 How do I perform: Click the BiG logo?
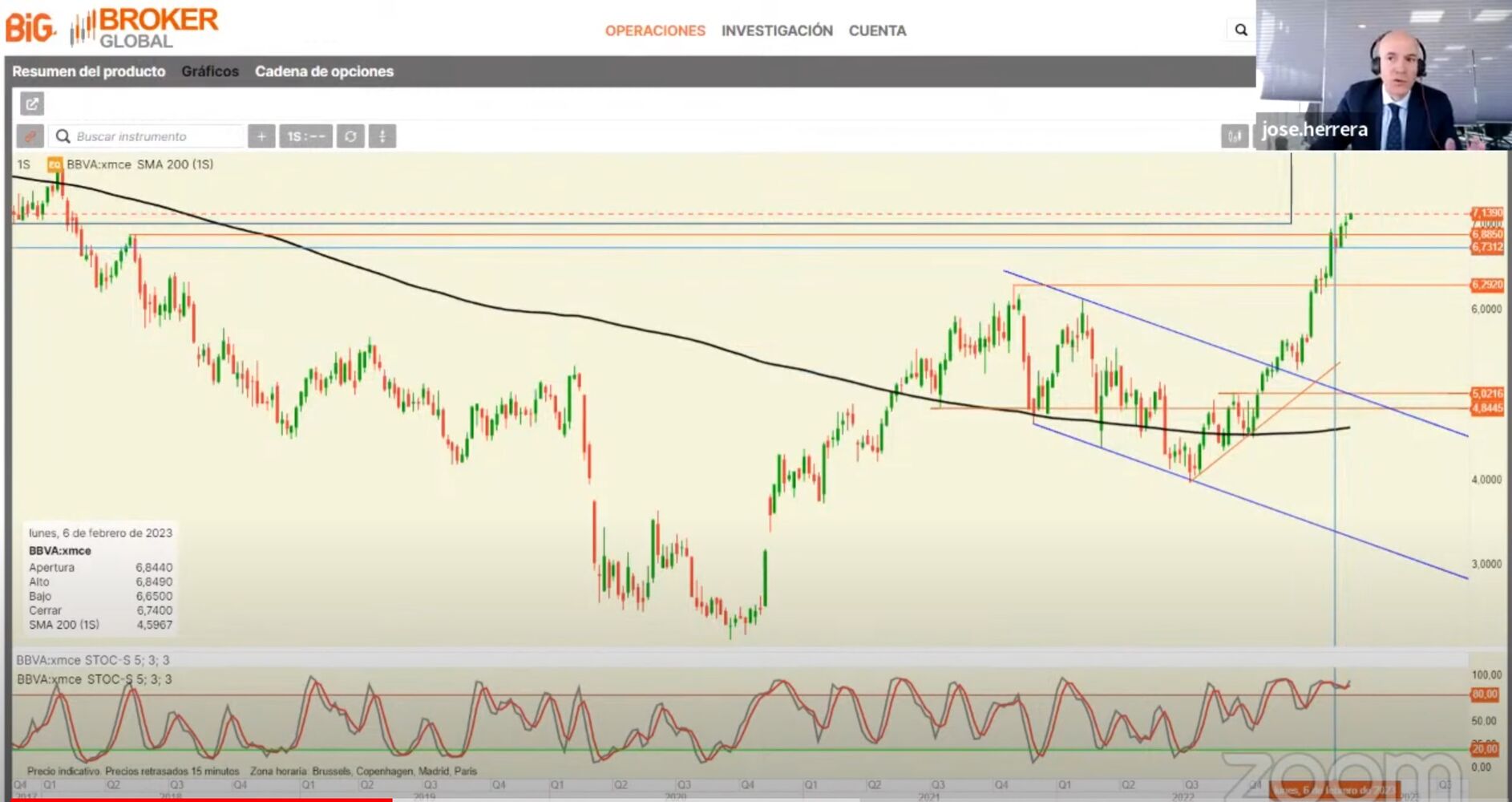pyautogui.click(x=31, y=28)
